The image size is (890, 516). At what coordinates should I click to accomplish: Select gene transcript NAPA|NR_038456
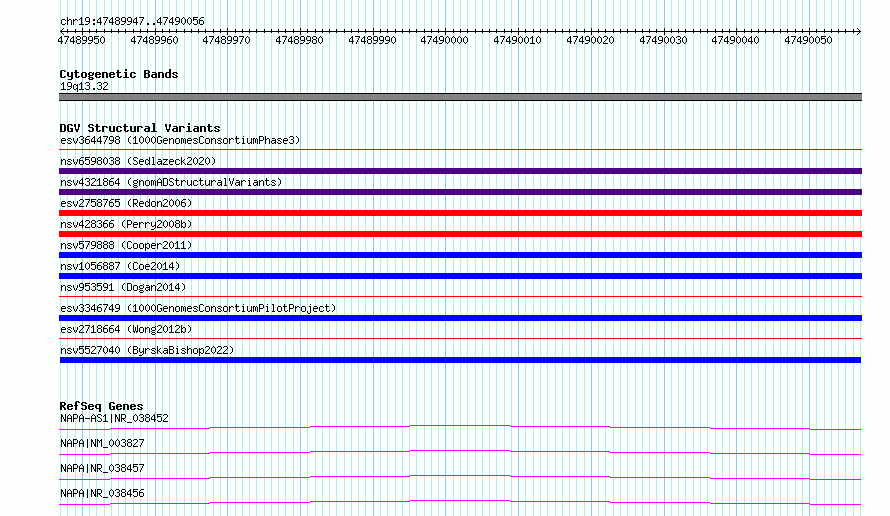[x=102, y=493]
